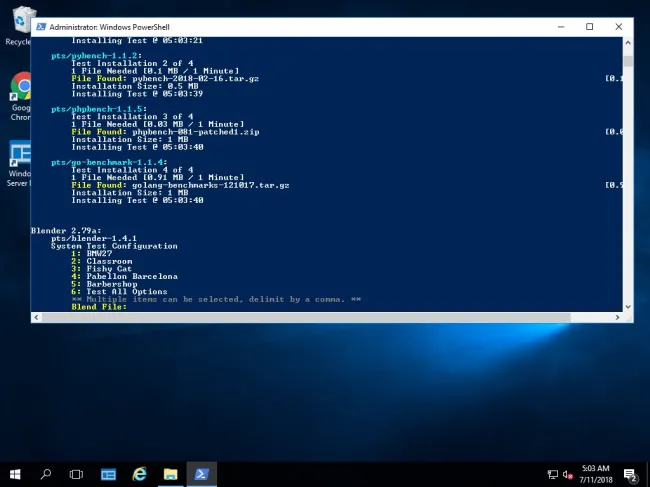Select PowerShell taskbar button

point(201,474)
